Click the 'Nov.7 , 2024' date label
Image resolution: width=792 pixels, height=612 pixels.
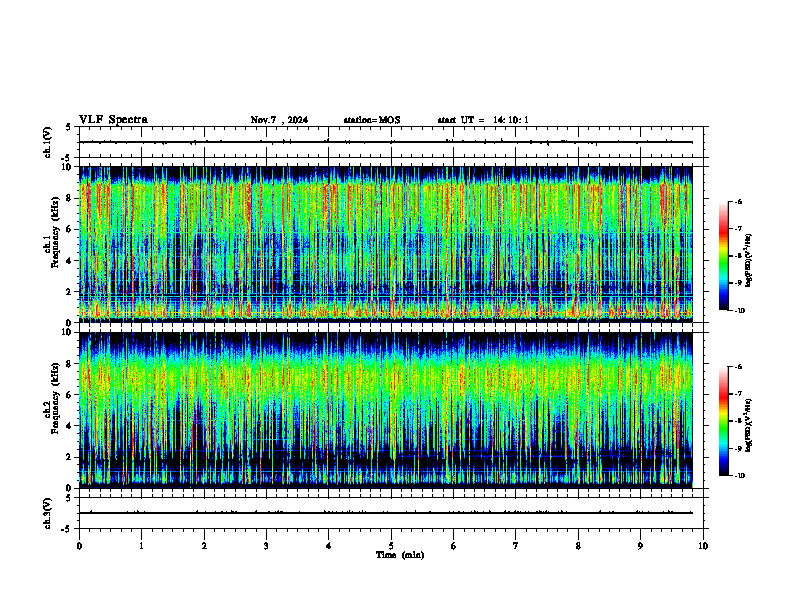pos(279,120)
